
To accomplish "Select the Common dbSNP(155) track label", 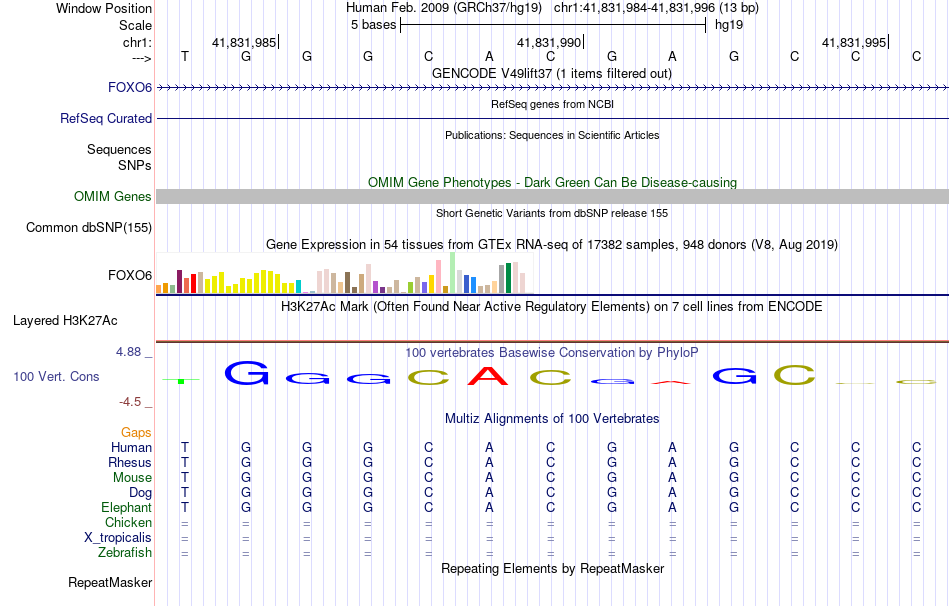I will 88,227.
